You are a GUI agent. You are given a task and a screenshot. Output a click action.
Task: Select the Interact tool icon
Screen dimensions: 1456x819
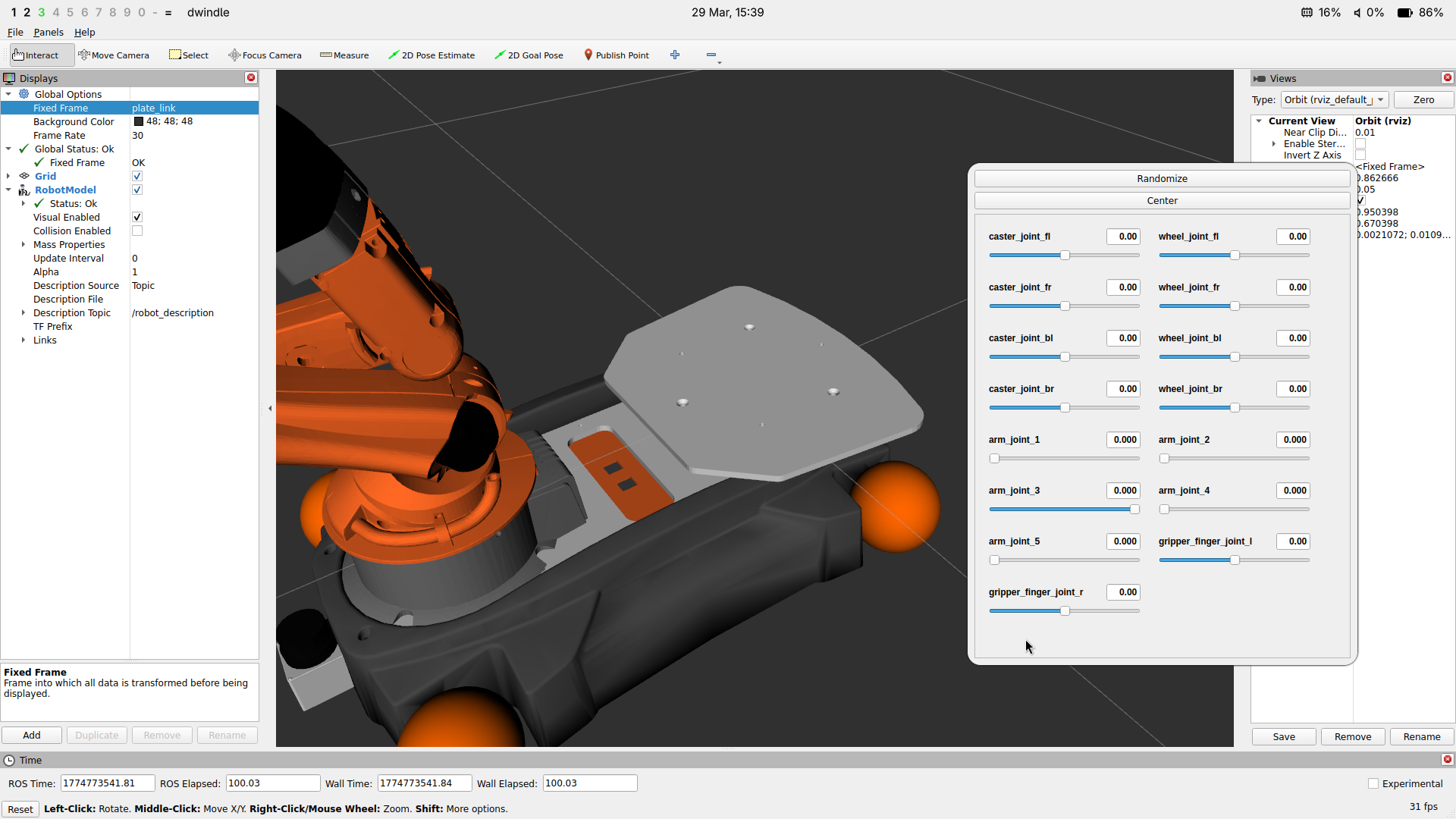[18, 55]
